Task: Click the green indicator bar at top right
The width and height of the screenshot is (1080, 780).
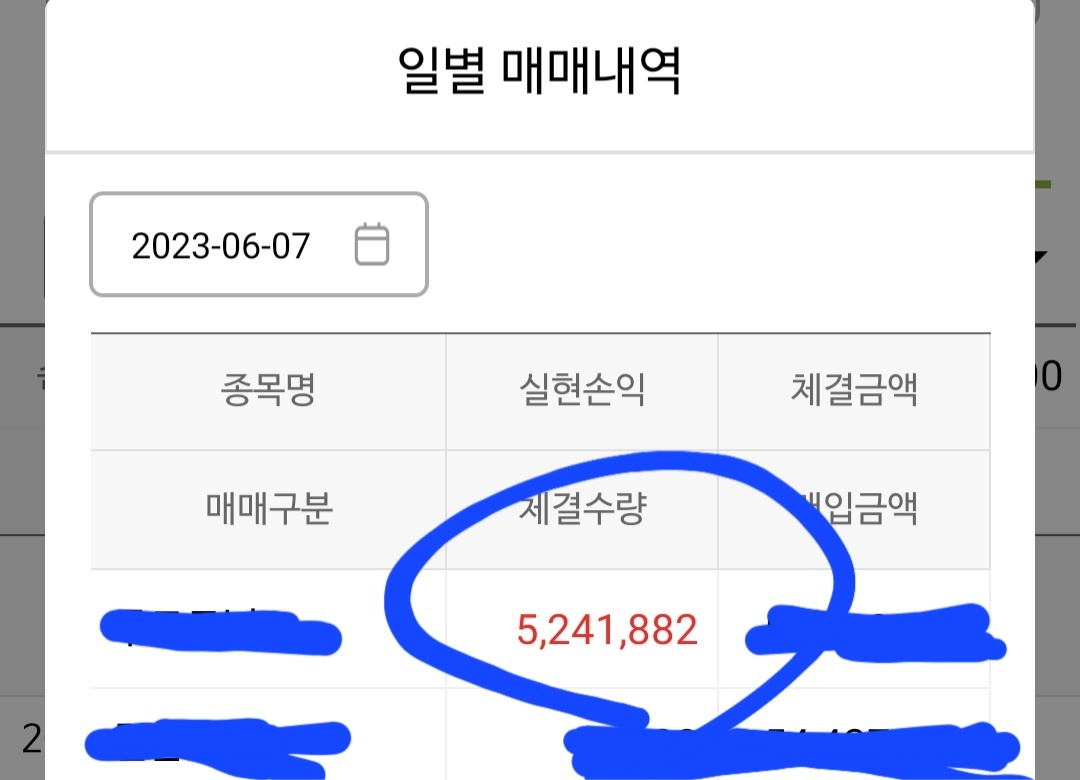Action: (x=1043, y=185)
